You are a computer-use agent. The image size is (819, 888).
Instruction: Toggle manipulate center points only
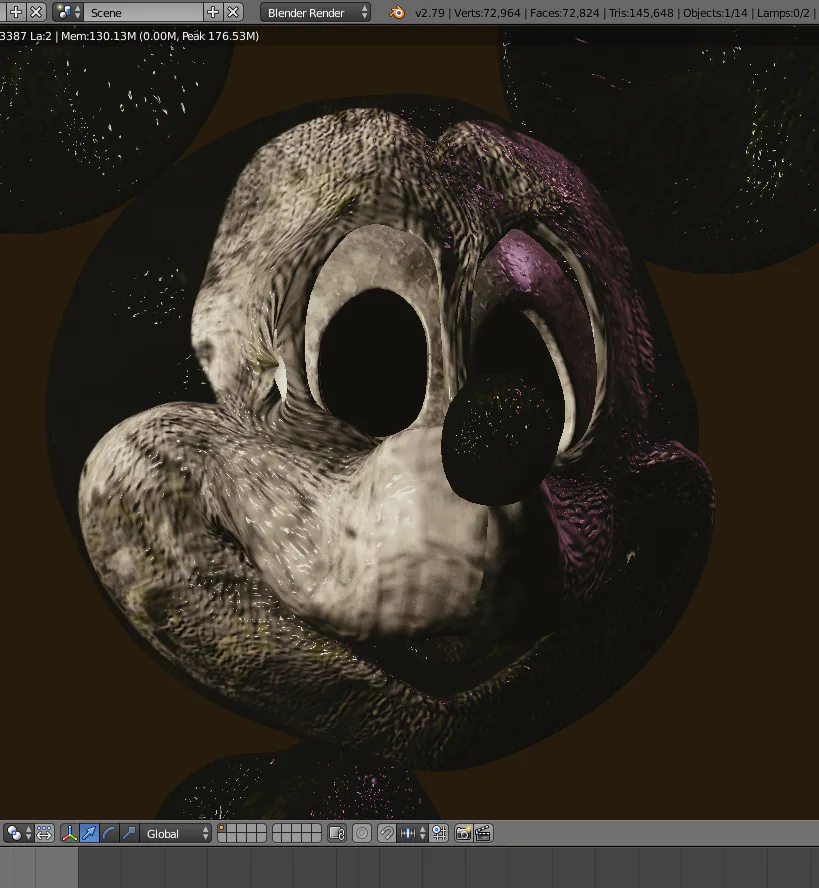pos(44,833)
